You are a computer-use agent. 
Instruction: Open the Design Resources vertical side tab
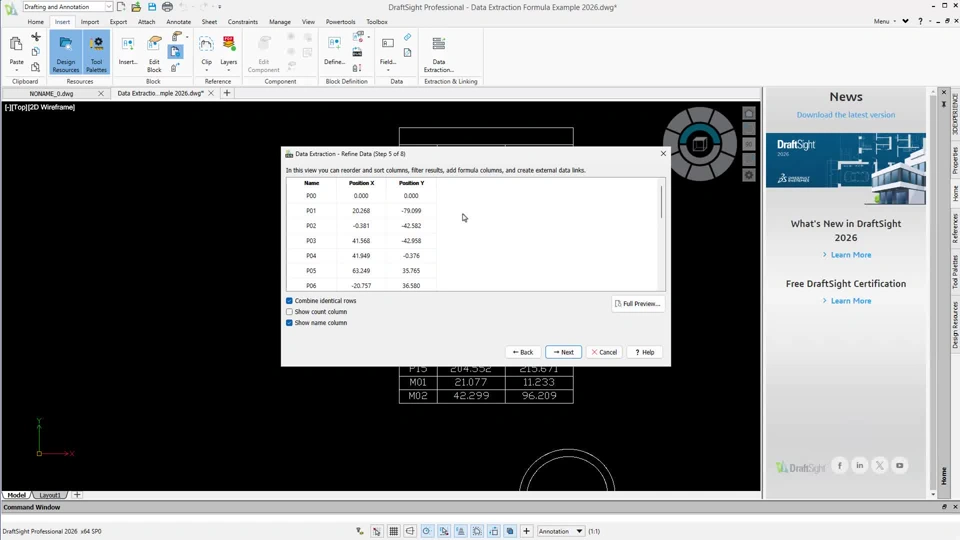954,325
